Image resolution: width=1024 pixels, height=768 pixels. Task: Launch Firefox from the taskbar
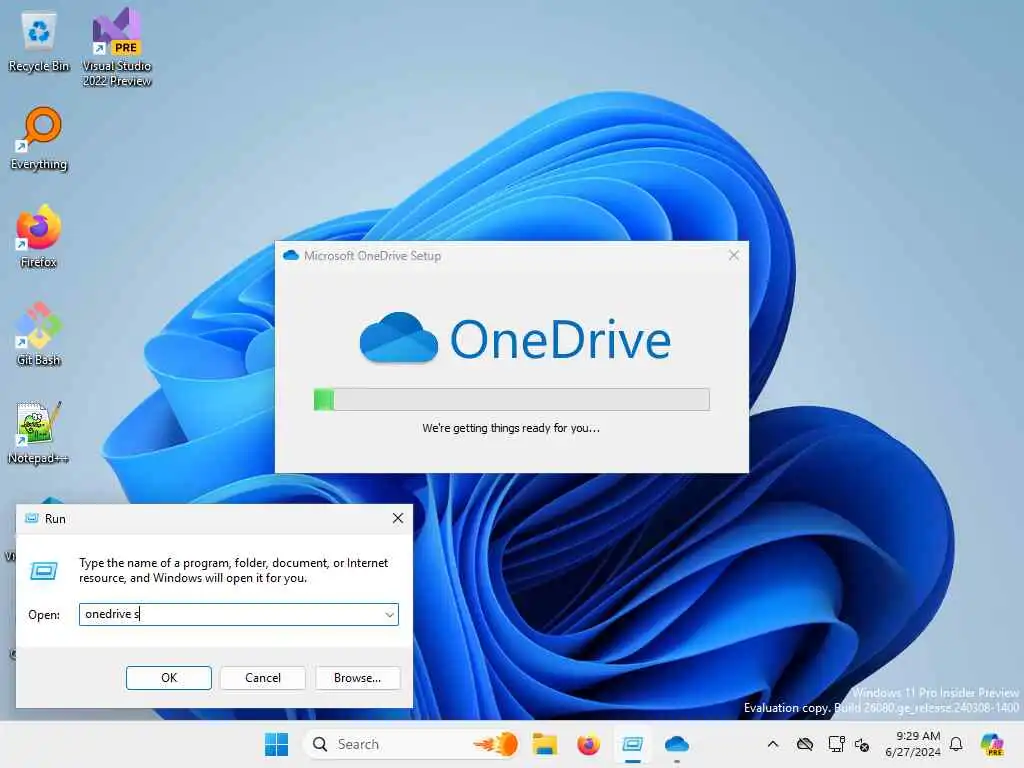pyautogui.click(x=588, y=744)
